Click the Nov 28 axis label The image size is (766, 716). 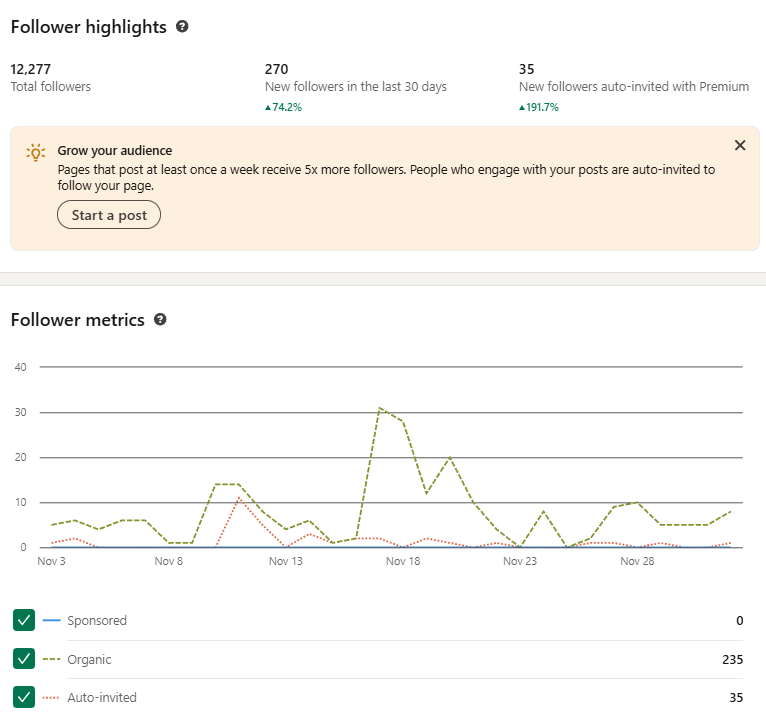click(x=637, y=562)
